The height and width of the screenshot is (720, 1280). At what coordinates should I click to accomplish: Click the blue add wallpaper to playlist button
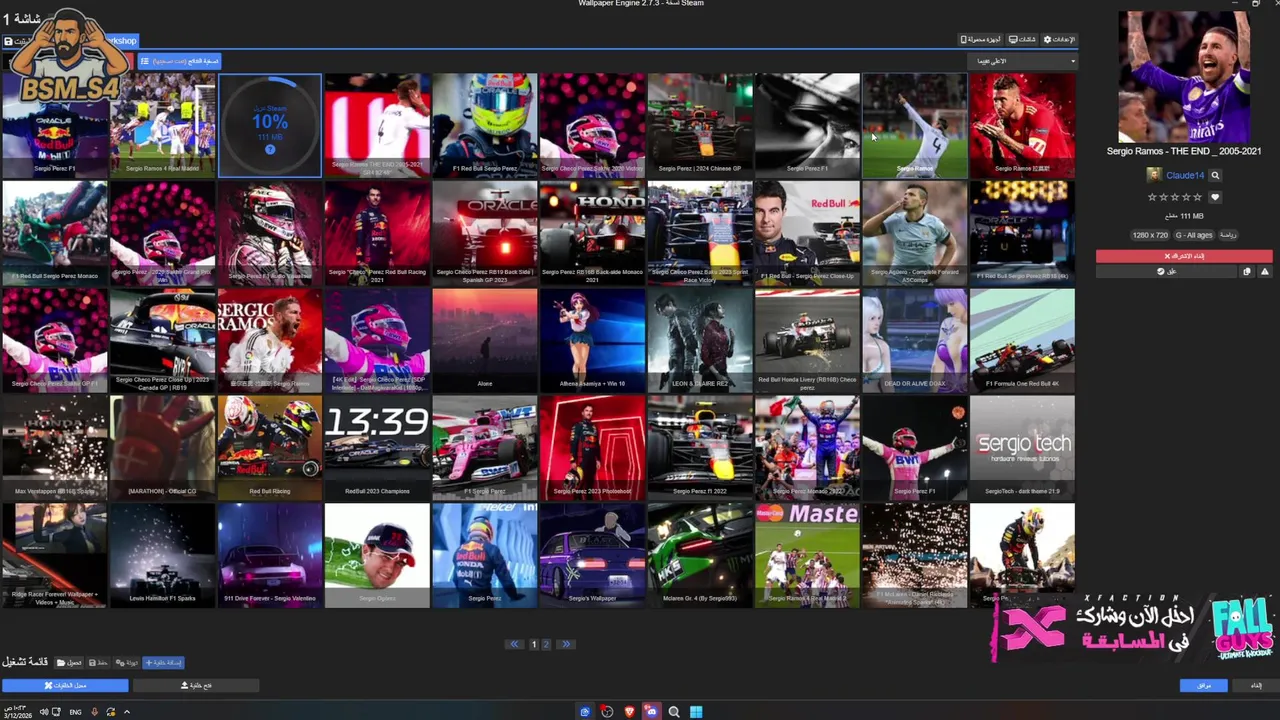click(163, 662)
